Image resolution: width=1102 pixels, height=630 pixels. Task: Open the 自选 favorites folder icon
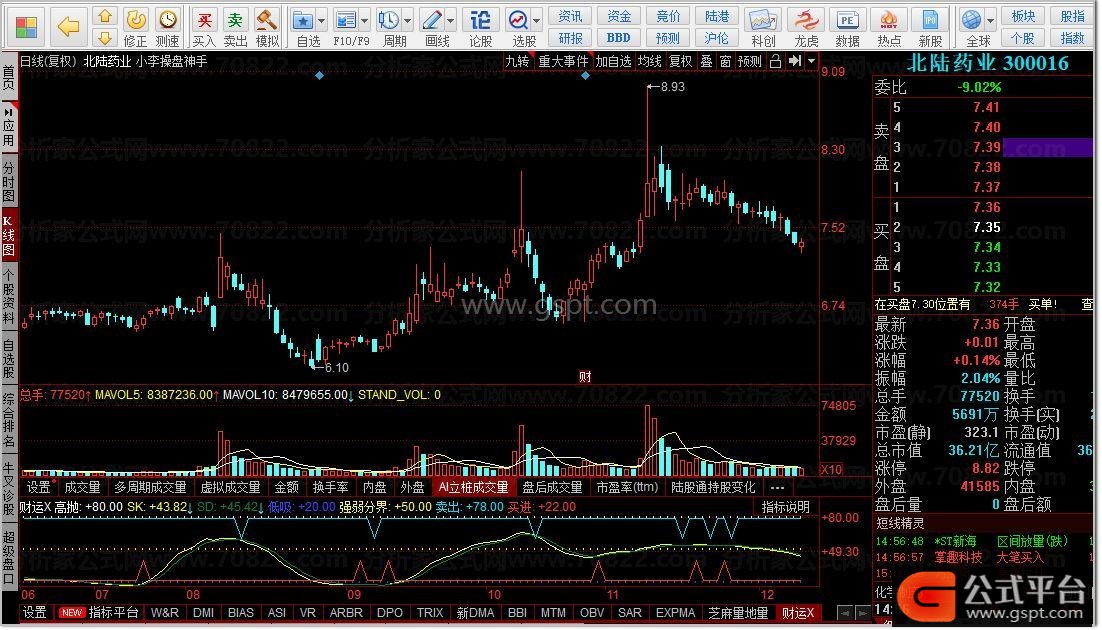(x=303, y=20)
